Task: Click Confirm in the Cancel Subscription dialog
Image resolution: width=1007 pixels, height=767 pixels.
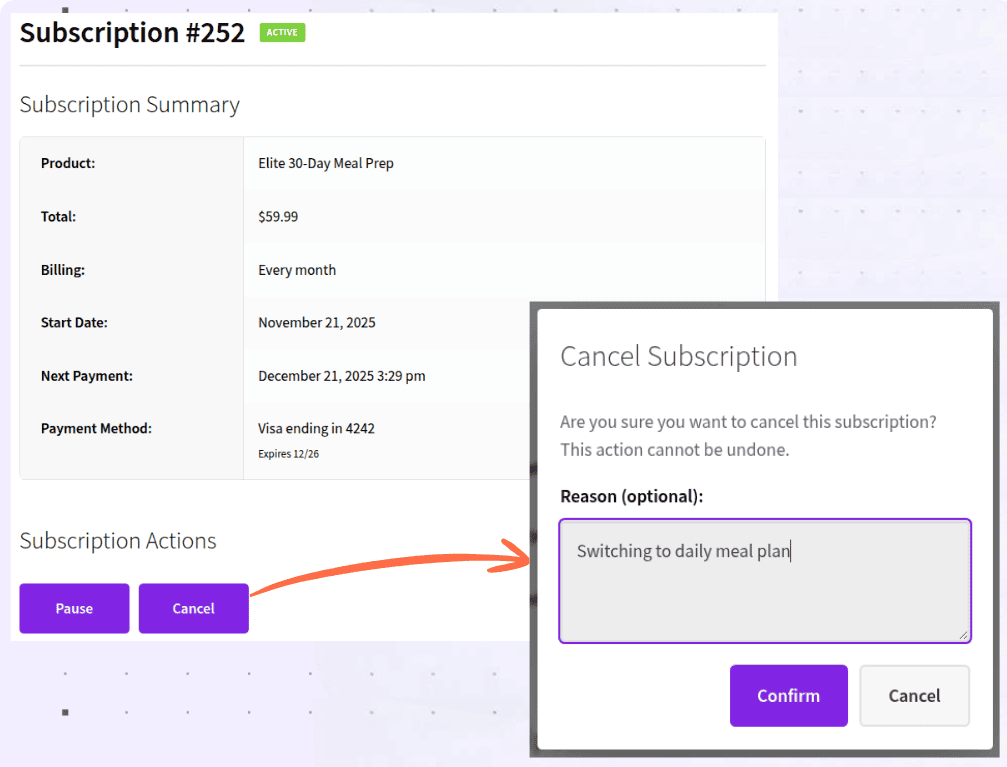Action: click(x=788, y=695)
